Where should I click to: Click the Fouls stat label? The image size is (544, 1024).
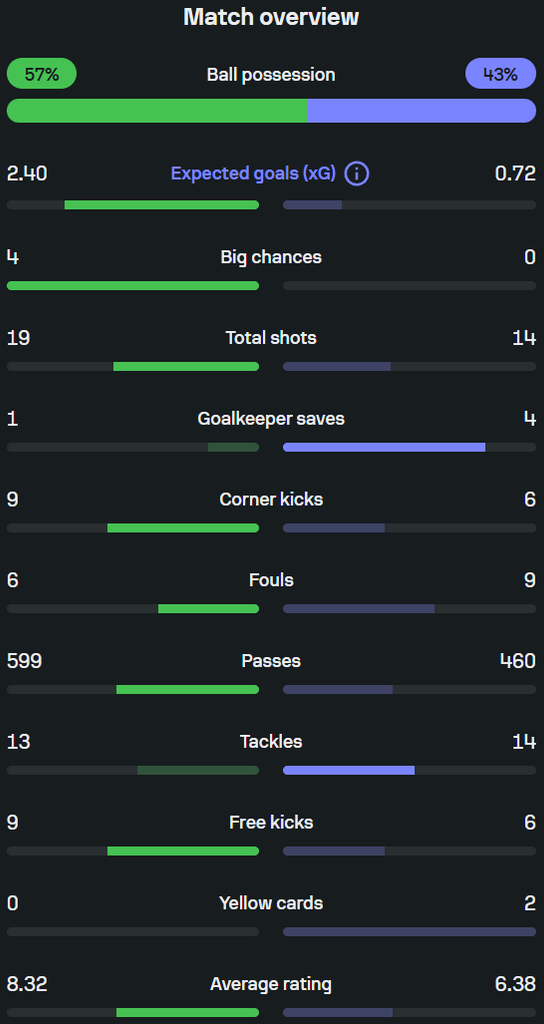coord(271,580)
